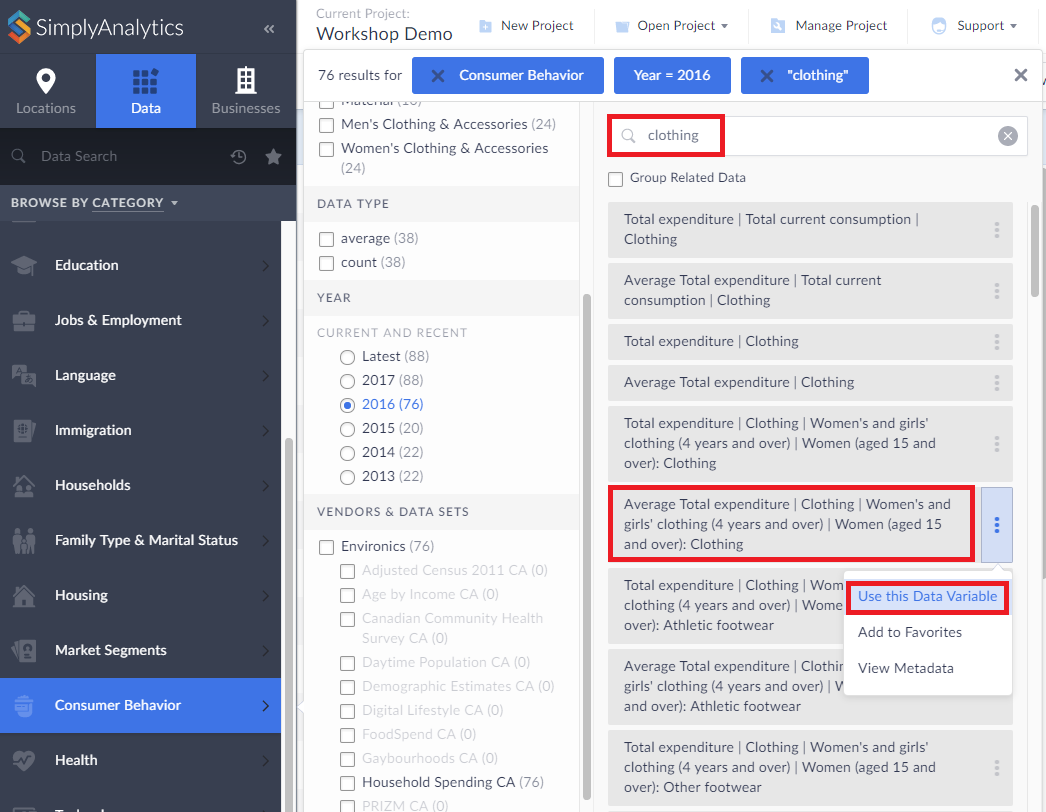Open the Businesses building tab
1046x812 pixels.
tap(246, 91)
